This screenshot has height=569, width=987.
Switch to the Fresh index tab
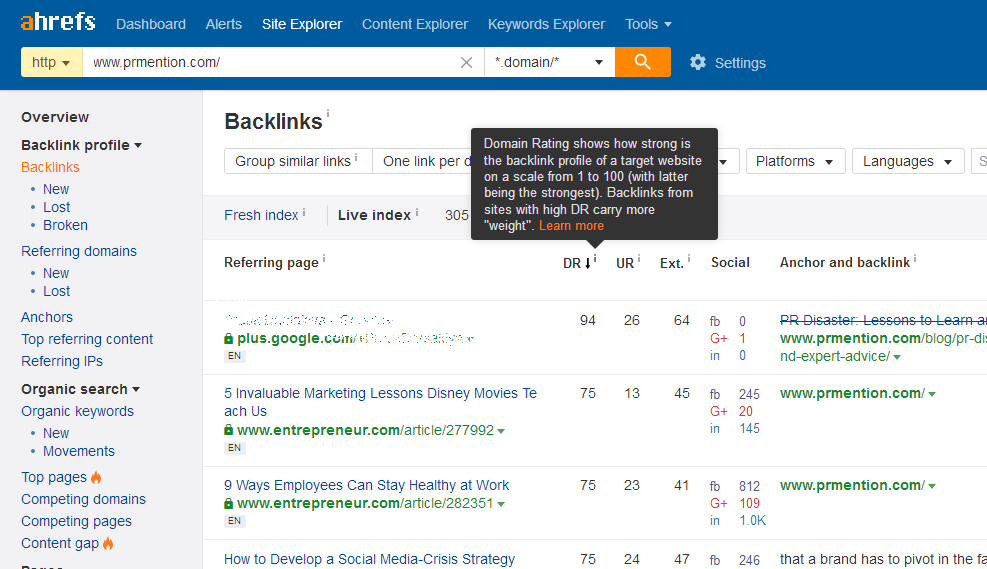click(x=261, y=215)
